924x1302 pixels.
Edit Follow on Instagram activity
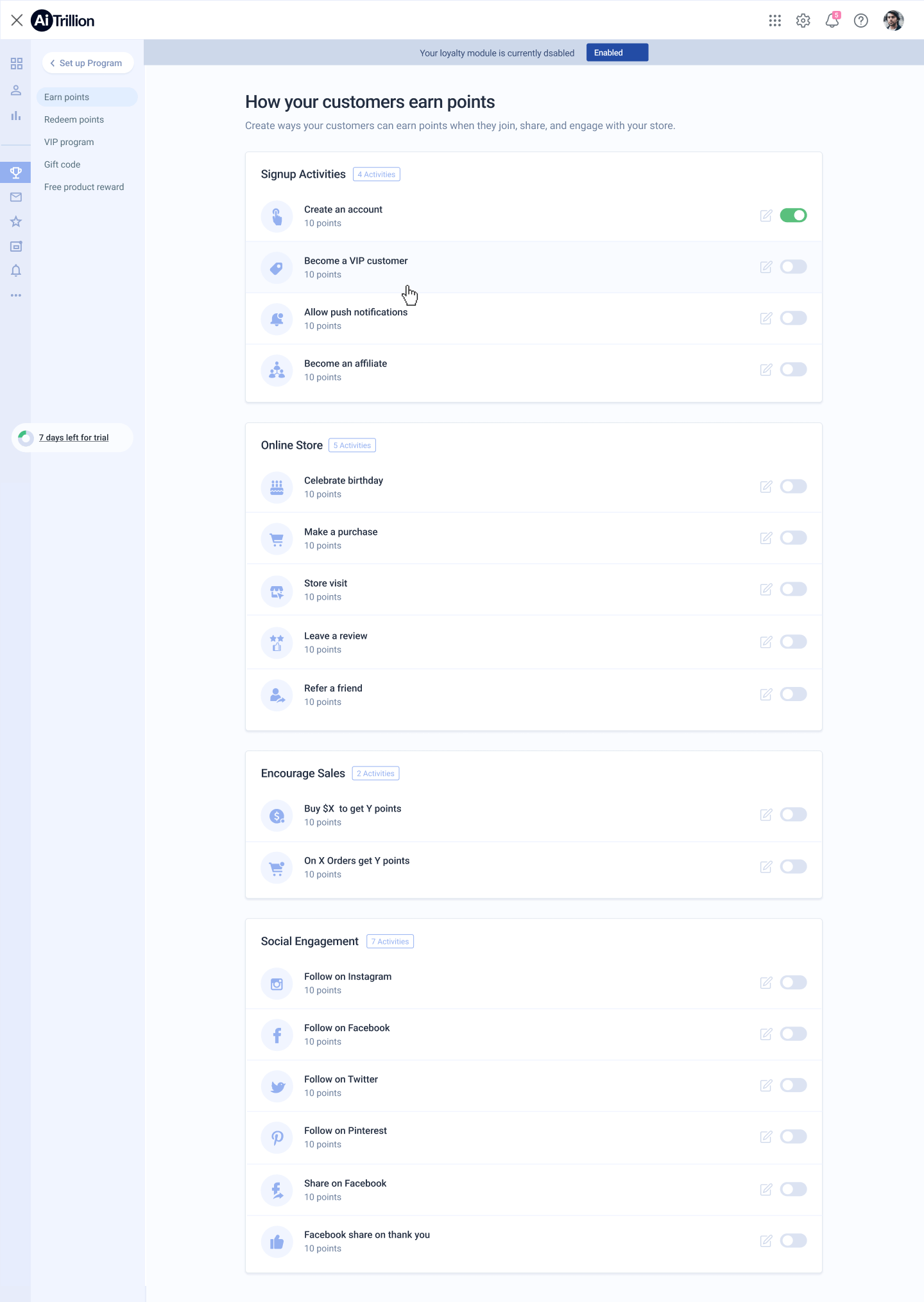point(766,983)
